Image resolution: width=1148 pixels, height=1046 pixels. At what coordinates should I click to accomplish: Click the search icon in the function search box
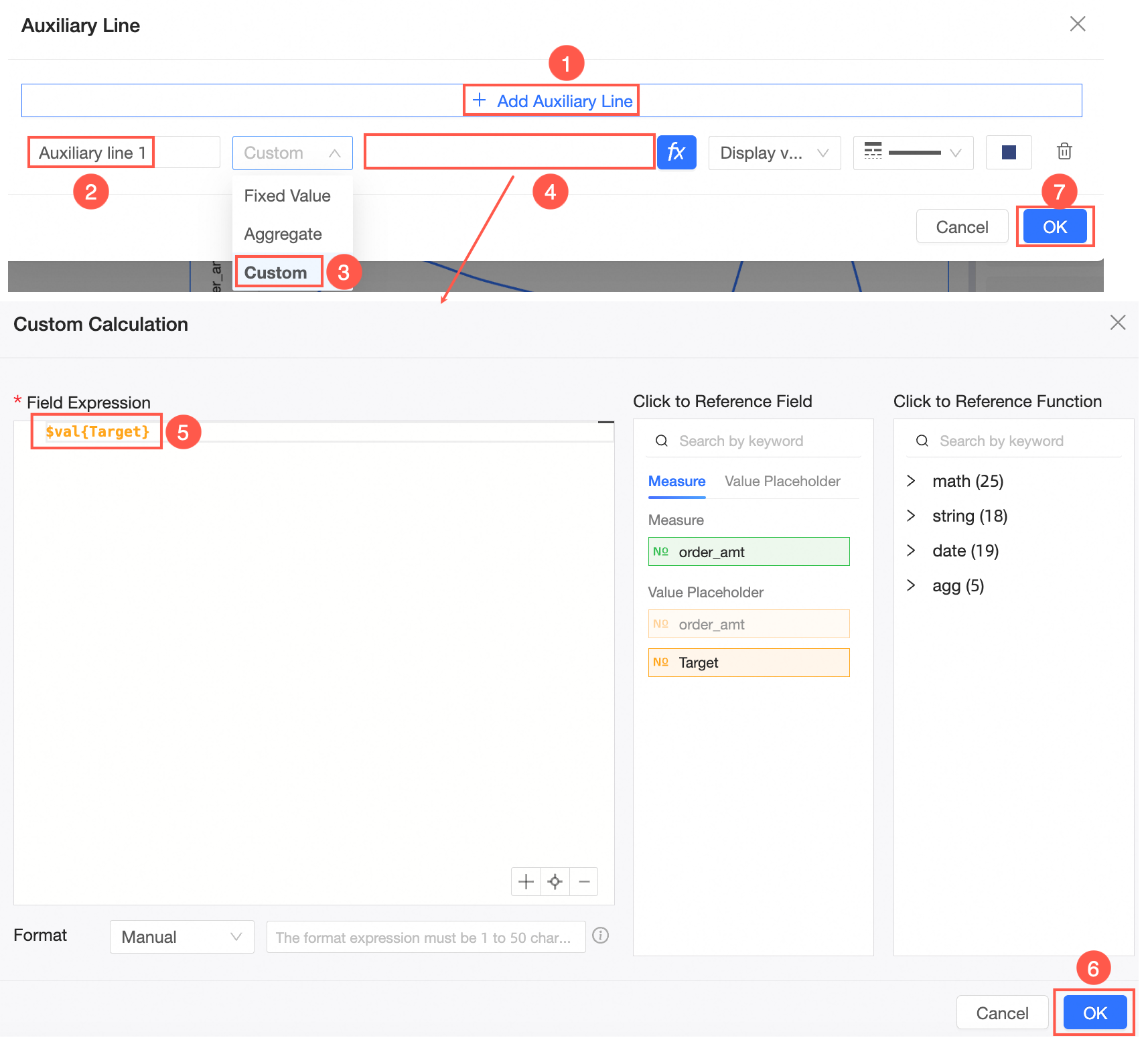[922, 441]
